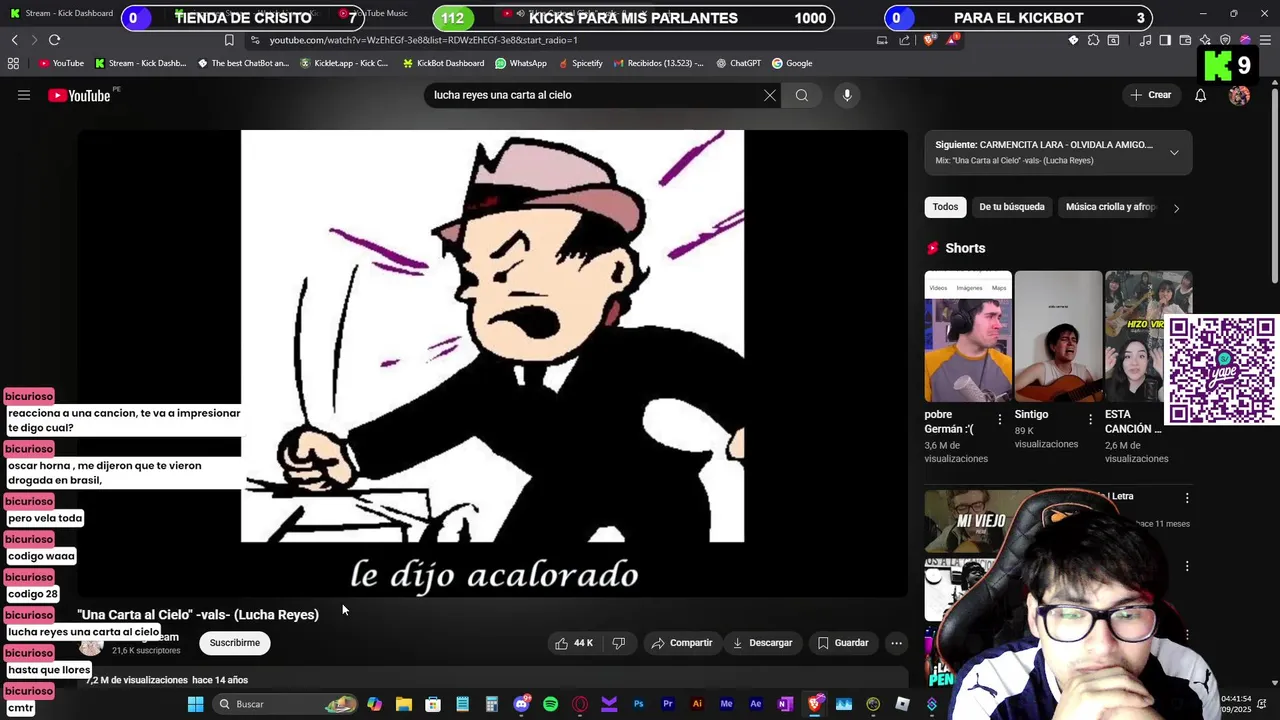The image size is (1280, 720).
Task: Click the magnifier search button
Action: (802, 95)
